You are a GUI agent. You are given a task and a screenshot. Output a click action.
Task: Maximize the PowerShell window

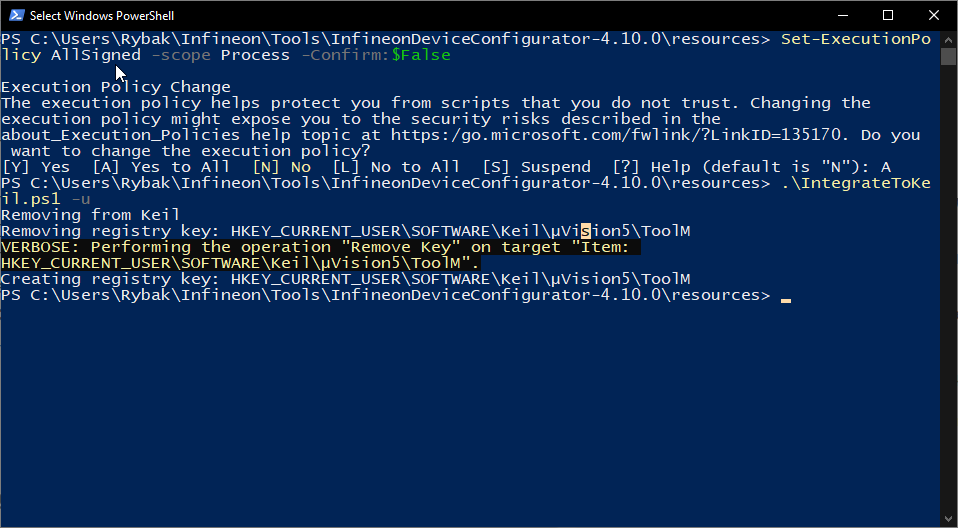(888, 15)
